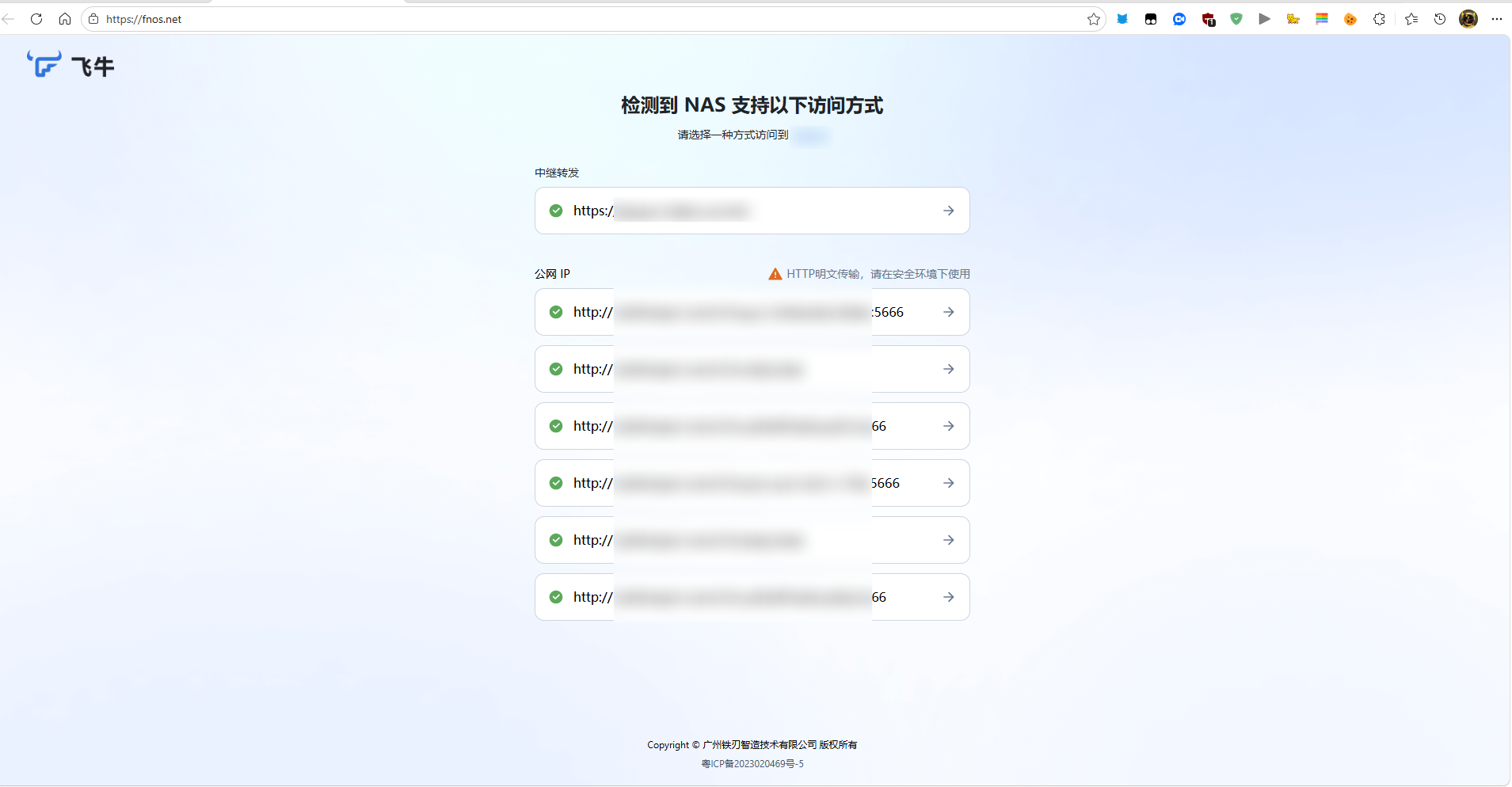Image resolution: width=1512 pixels, height=787 pixels.
Task: Open the browser Settings and more menu
Action: click(x=1497, y=19)
